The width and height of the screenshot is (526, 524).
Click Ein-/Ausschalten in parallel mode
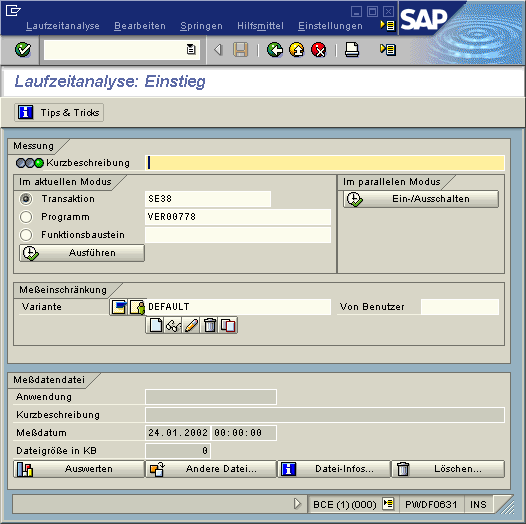tap(421, 199)
